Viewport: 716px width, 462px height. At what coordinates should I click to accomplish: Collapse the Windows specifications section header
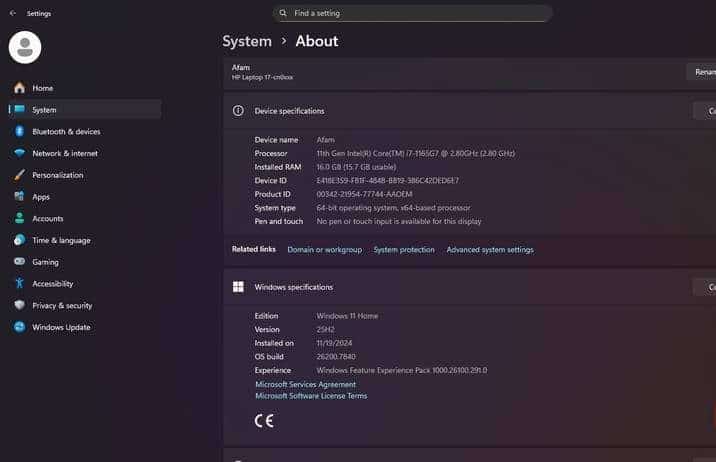coord(469,287)
